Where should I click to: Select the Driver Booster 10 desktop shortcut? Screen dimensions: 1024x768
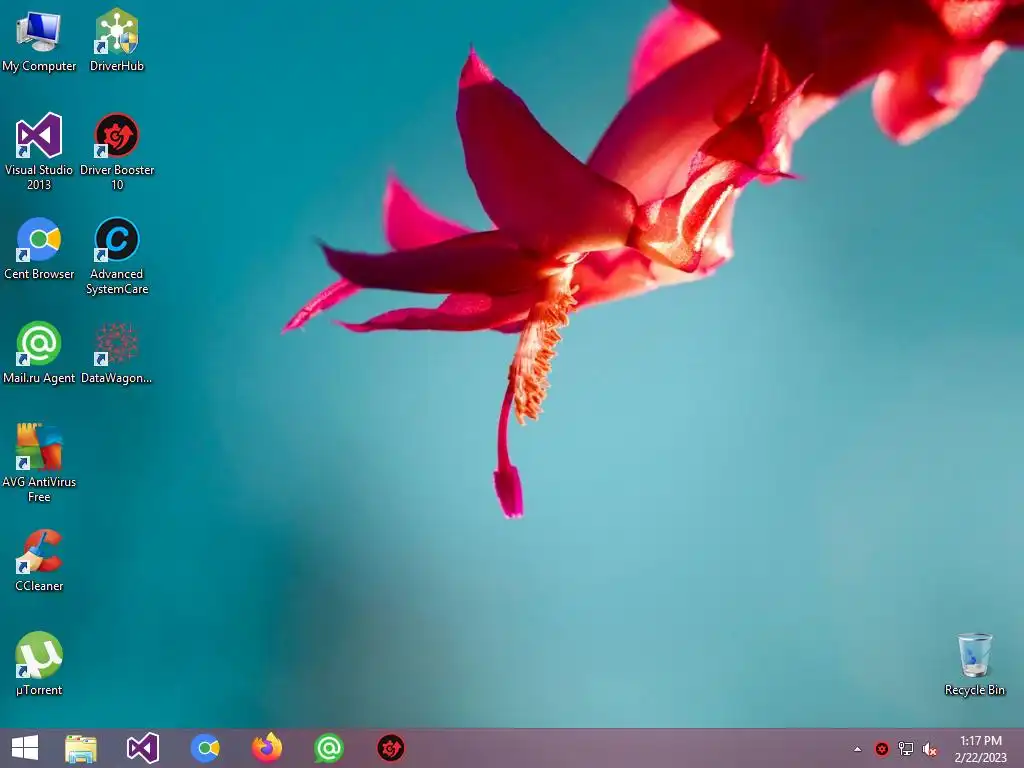(117, 152)
